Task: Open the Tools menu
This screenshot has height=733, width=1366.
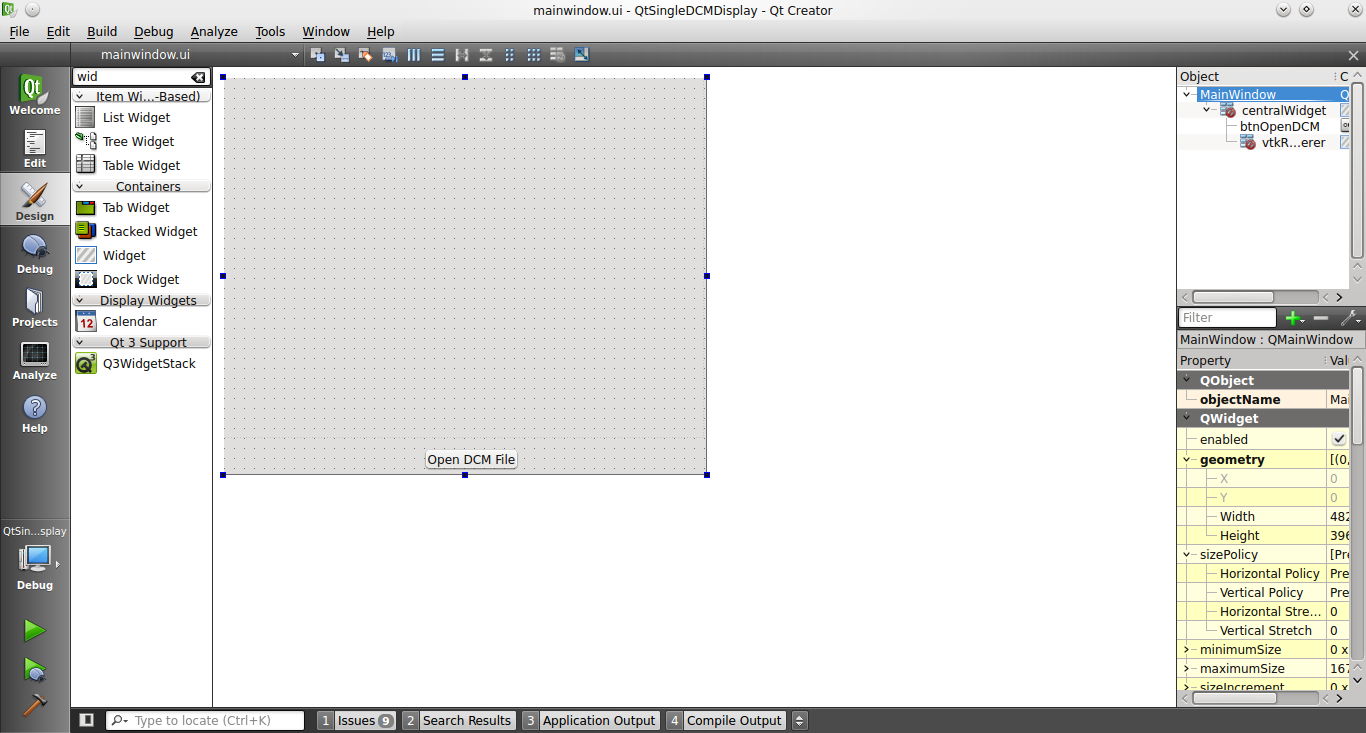Action: (270, 31)
